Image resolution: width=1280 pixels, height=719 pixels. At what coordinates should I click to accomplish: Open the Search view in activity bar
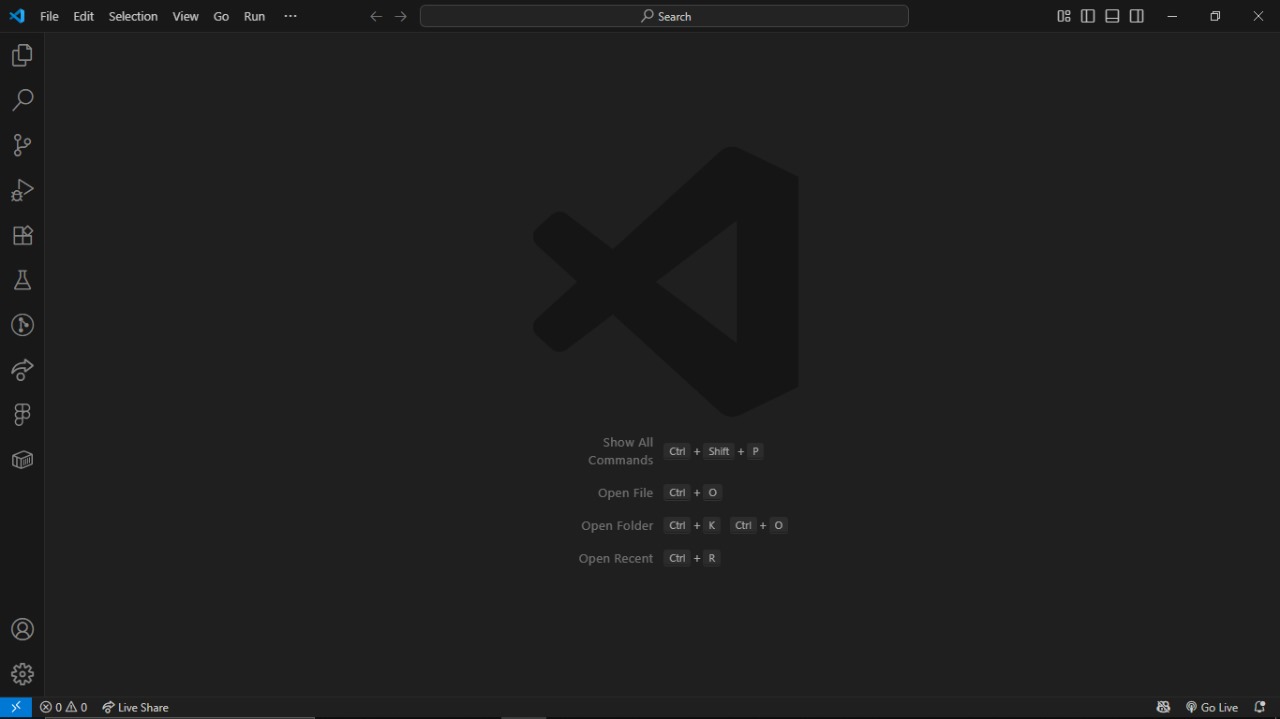coord(22,100)
